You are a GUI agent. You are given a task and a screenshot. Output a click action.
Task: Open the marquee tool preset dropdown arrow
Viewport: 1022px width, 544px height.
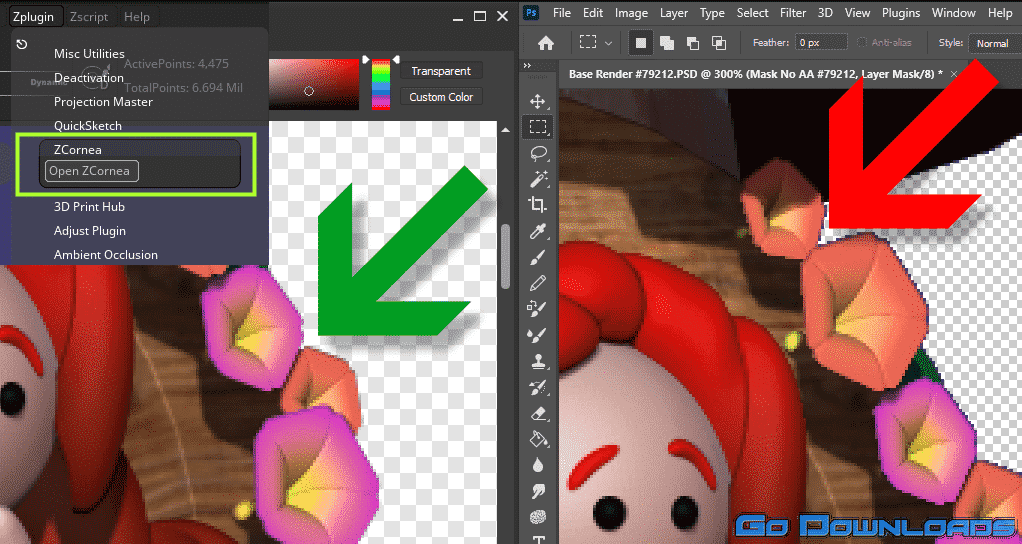click(x=608, y=43)
